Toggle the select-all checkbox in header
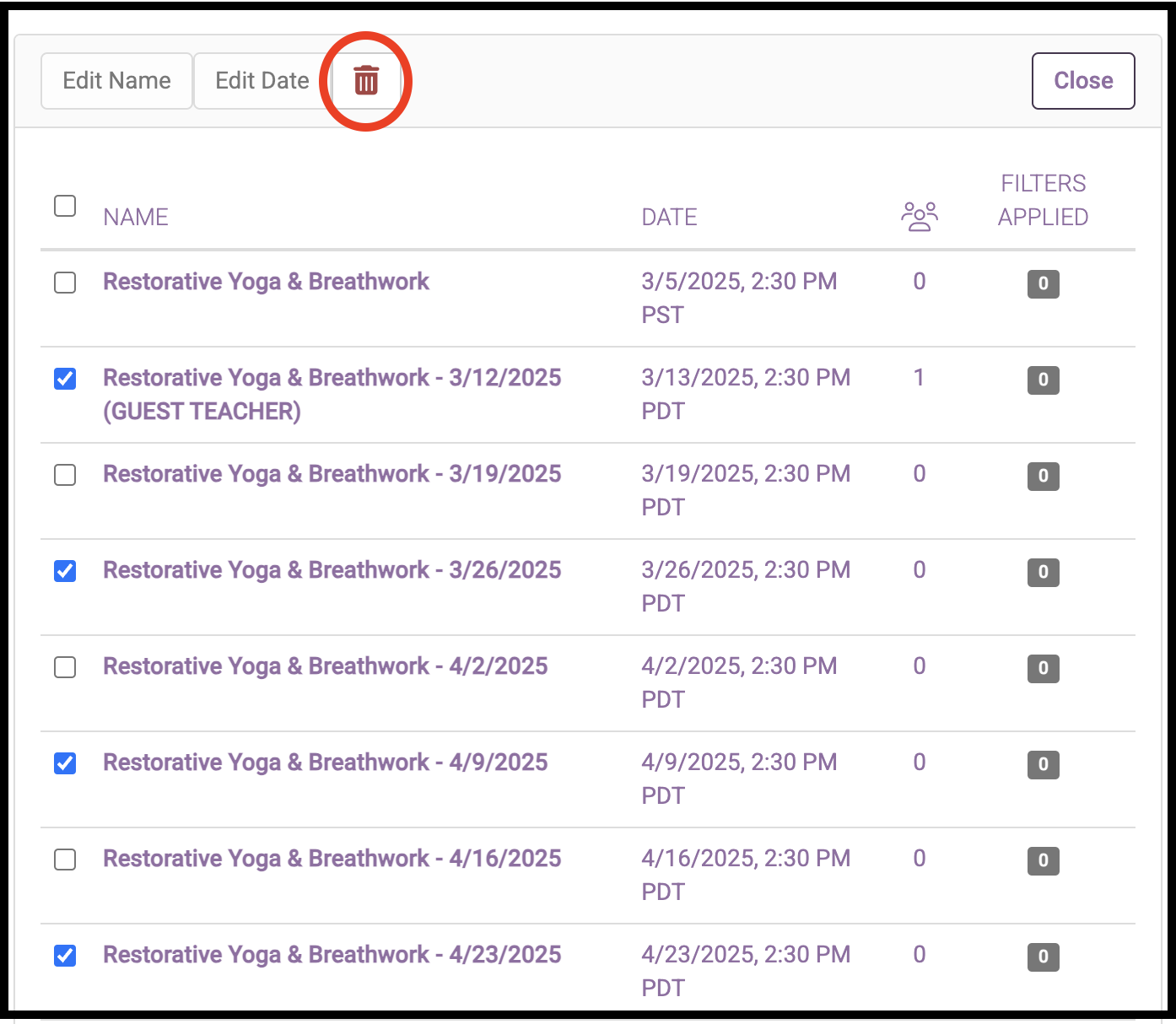This screenshot has width=1176, height=1024. tap(65, 206)
